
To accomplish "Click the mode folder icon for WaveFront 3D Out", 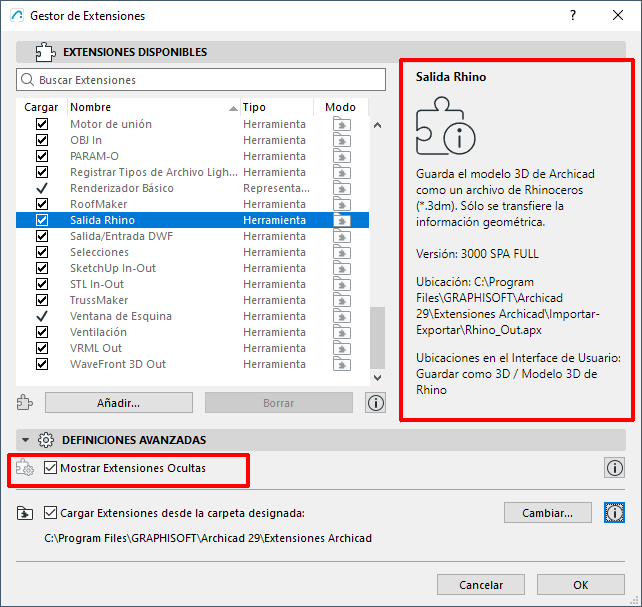I will [x=342, y=364].
